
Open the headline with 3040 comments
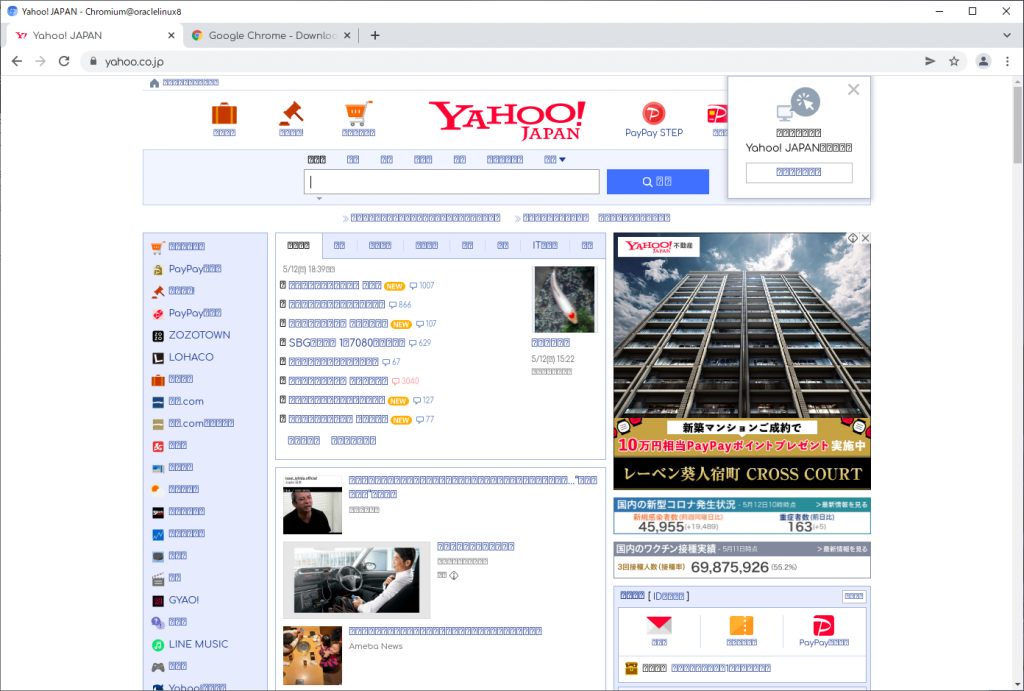tap(338, 381)
